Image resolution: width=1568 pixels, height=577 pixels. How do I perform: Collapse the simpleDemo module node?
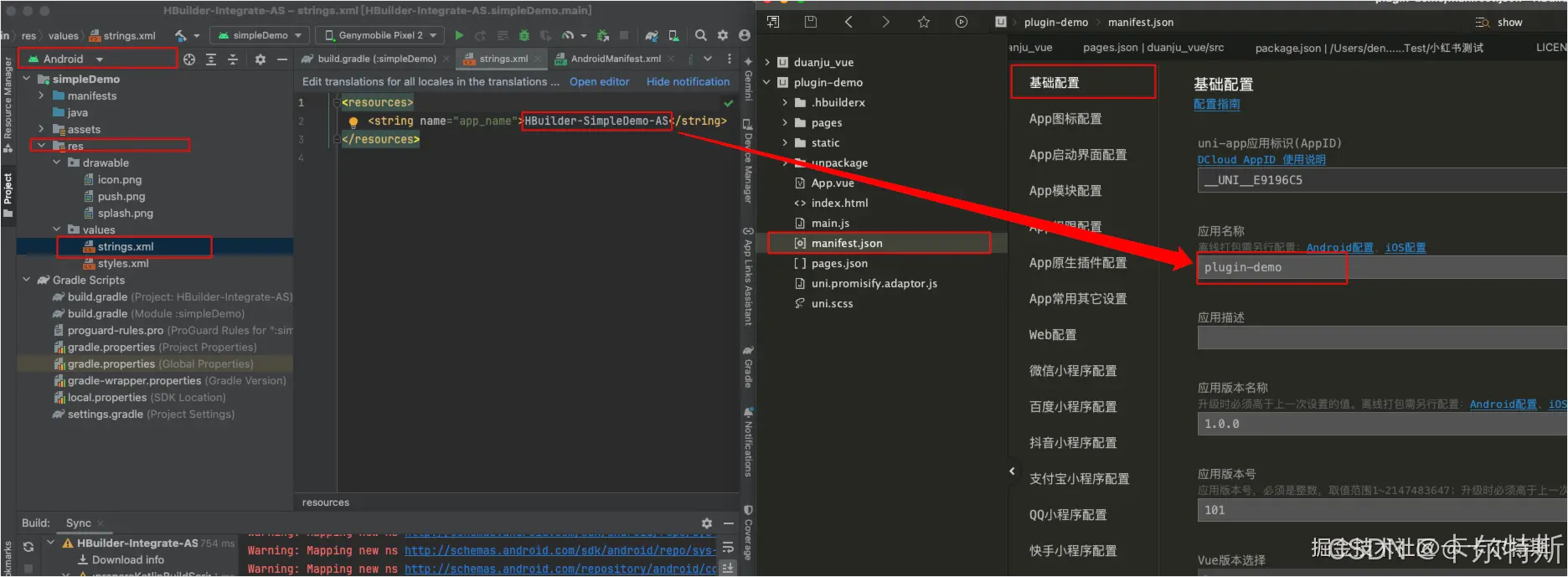click(x=27, y=79)
